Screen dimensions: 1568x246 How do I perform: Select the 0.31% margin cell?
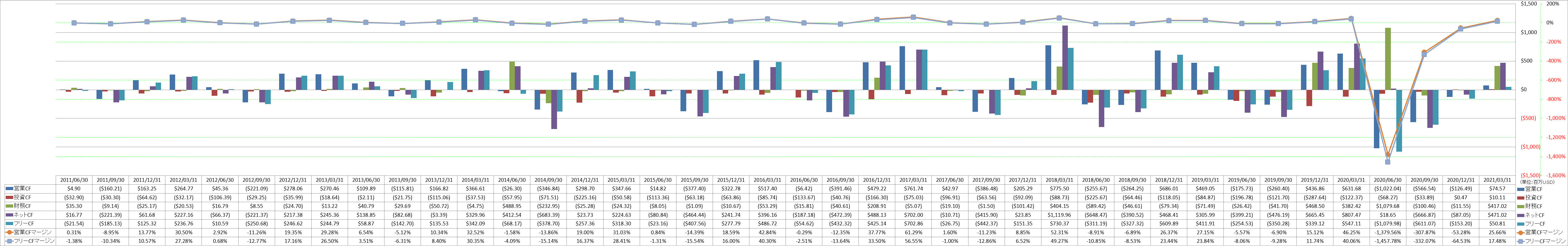74,232
